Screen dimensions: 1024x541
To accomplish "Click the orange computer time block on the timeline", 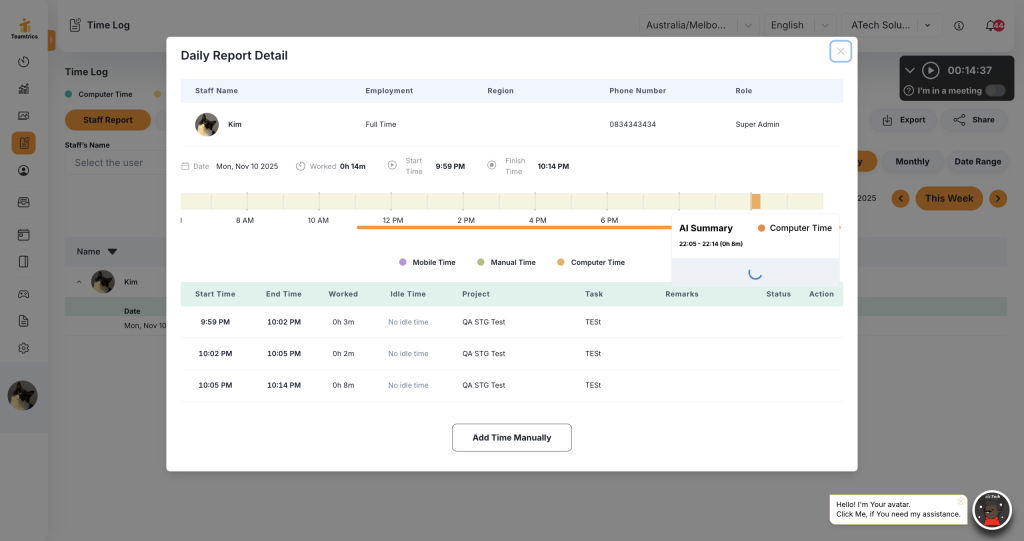I will click(x=755, y=201).
